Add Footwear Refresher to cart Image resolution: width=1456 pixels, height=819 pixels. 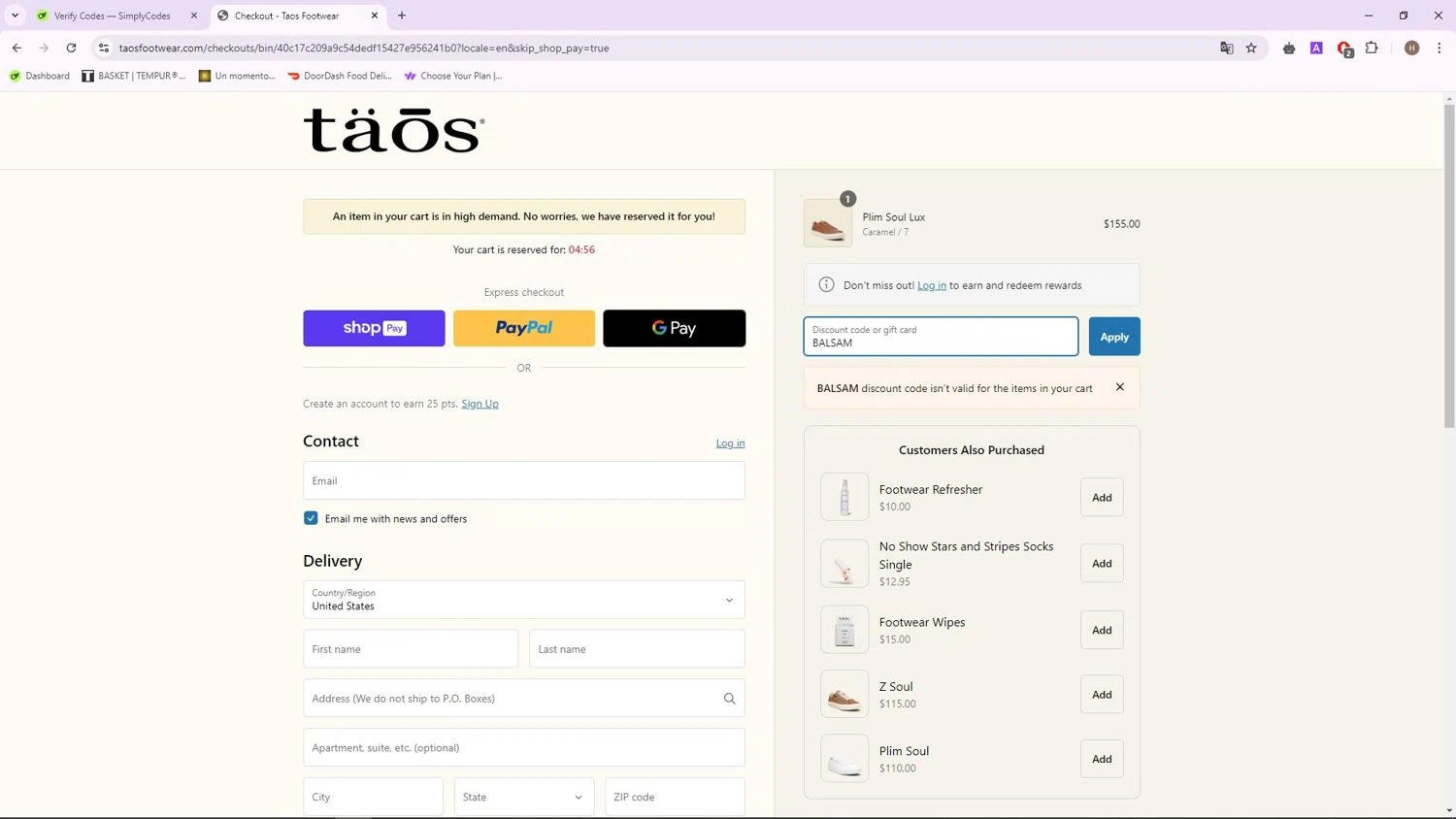coord(1102,497)
